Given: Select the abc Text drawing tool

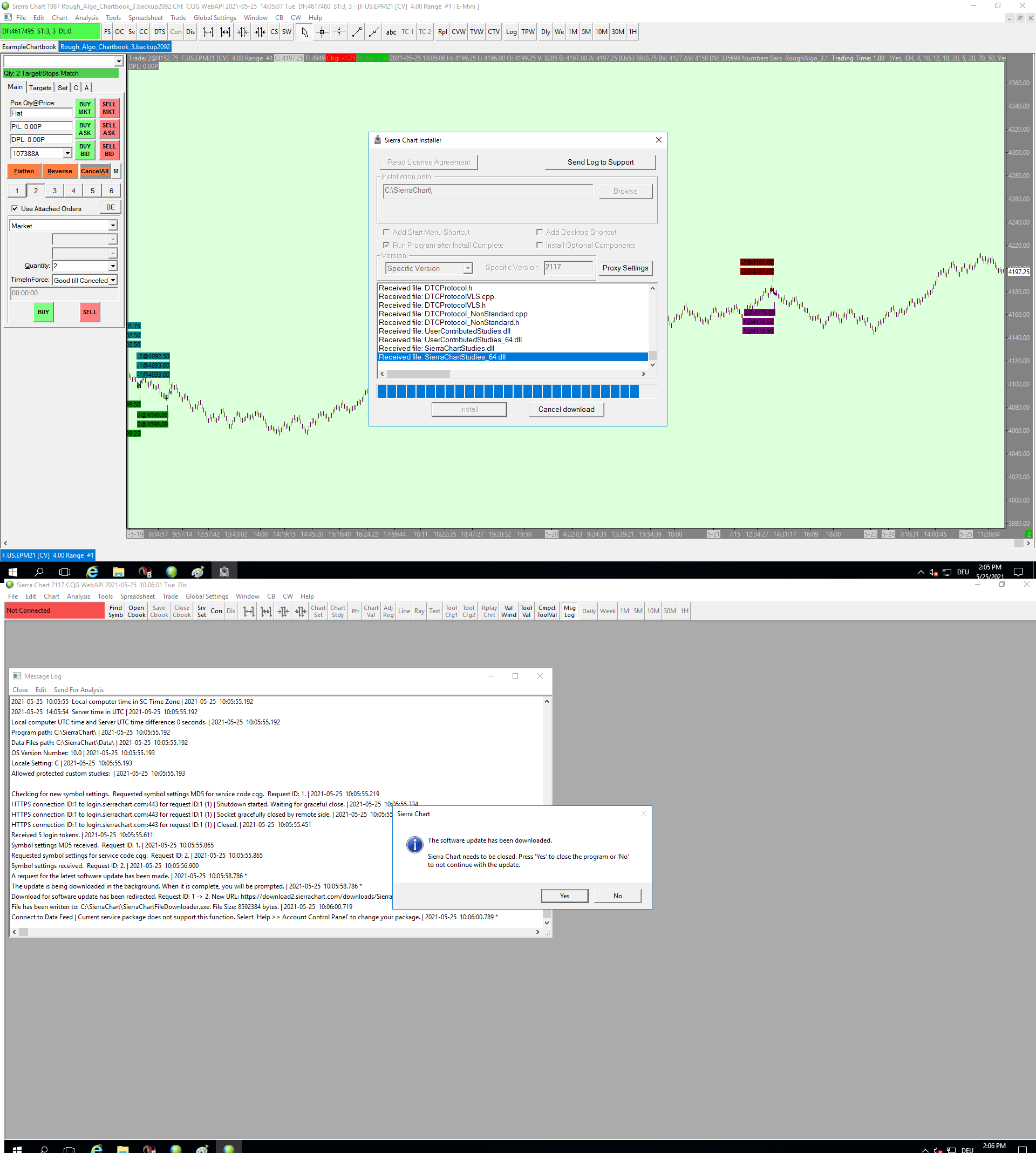Looking at the screenshot, I should point(391,32).
